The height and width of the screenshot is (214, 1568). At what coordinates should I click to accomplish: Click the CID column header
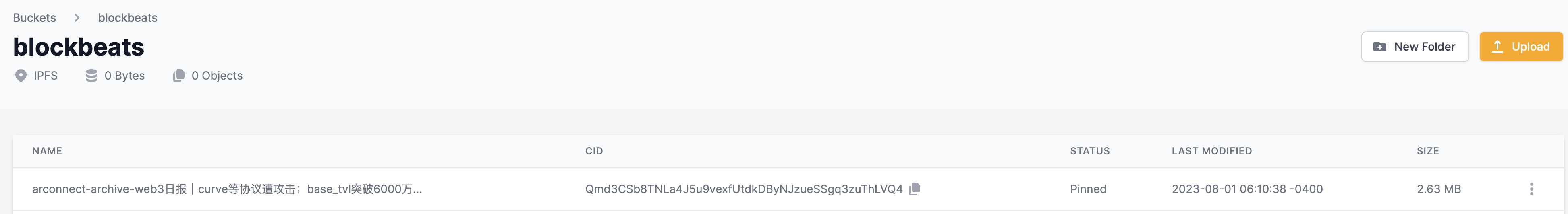(x=594, y=151)
